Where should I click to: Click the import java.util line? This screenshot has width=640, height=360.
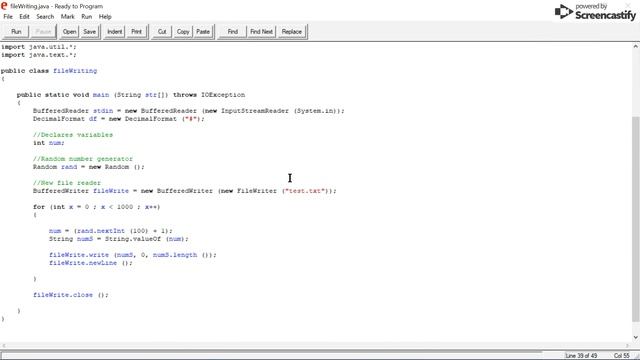point(39,47)
